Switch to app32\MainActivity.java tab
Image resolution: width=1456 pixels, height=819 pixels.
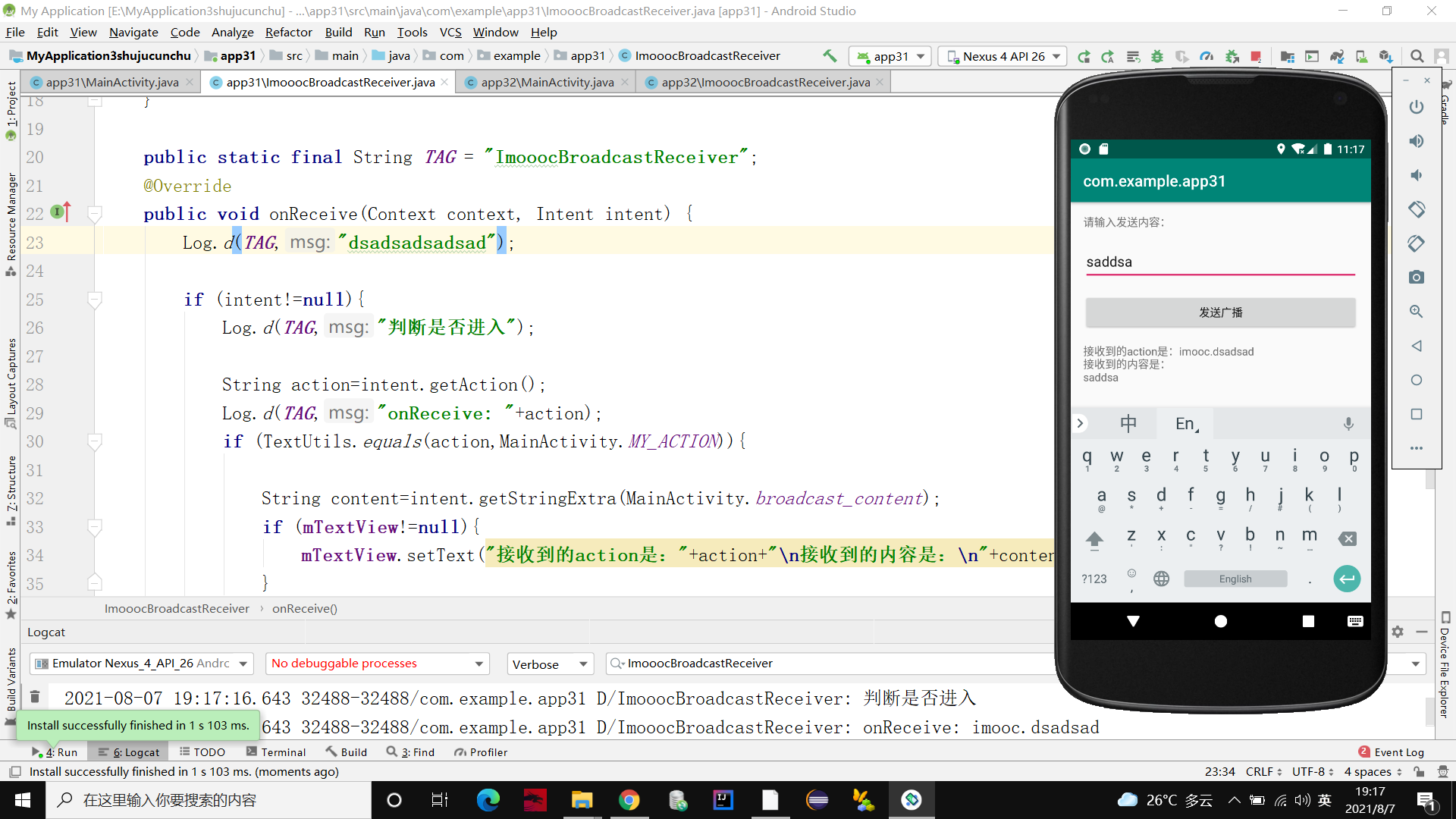(x=547, y=82)
